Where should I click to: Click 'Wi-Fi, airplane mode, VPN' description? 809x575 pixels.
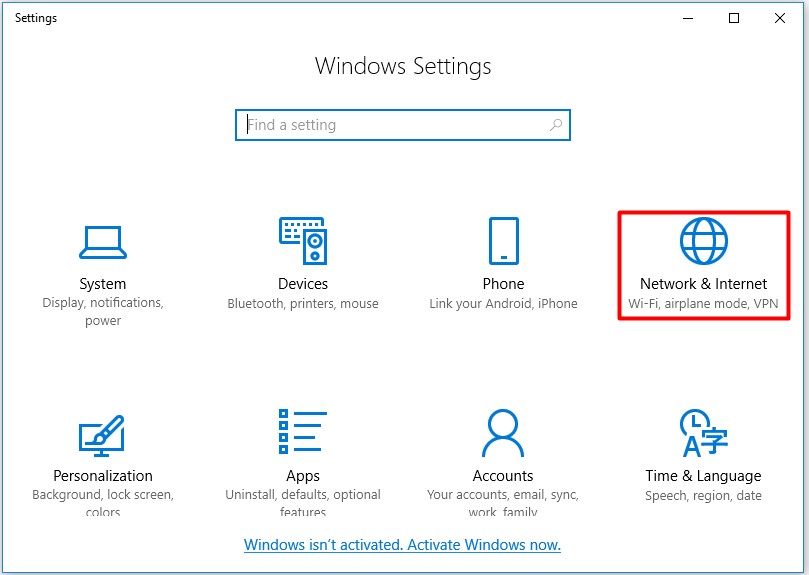coord(703,304)
